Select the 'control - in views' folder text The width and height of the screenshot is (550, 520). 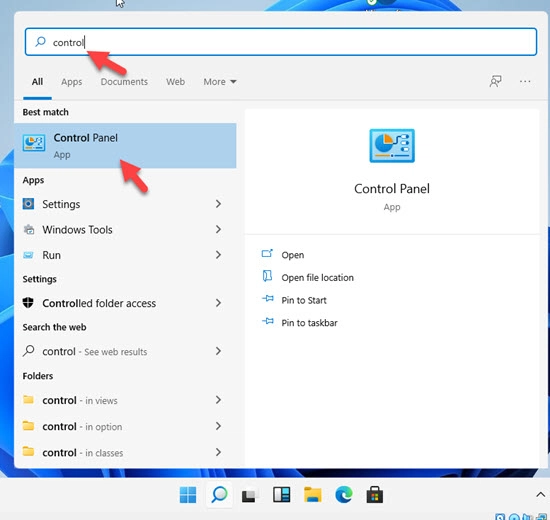point(80,400)
